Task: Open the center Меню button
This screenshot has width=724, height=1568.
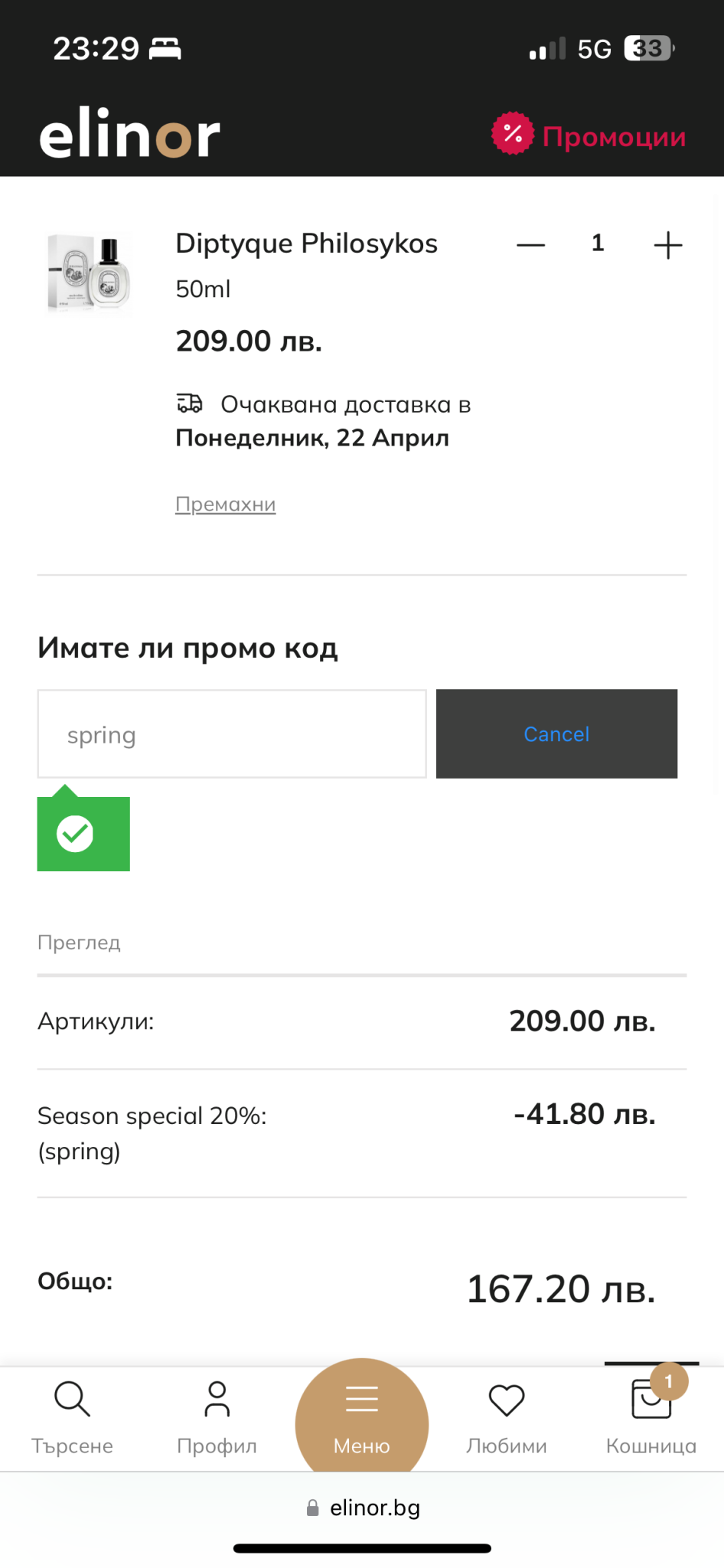Action: click(x=362, y=1418)
